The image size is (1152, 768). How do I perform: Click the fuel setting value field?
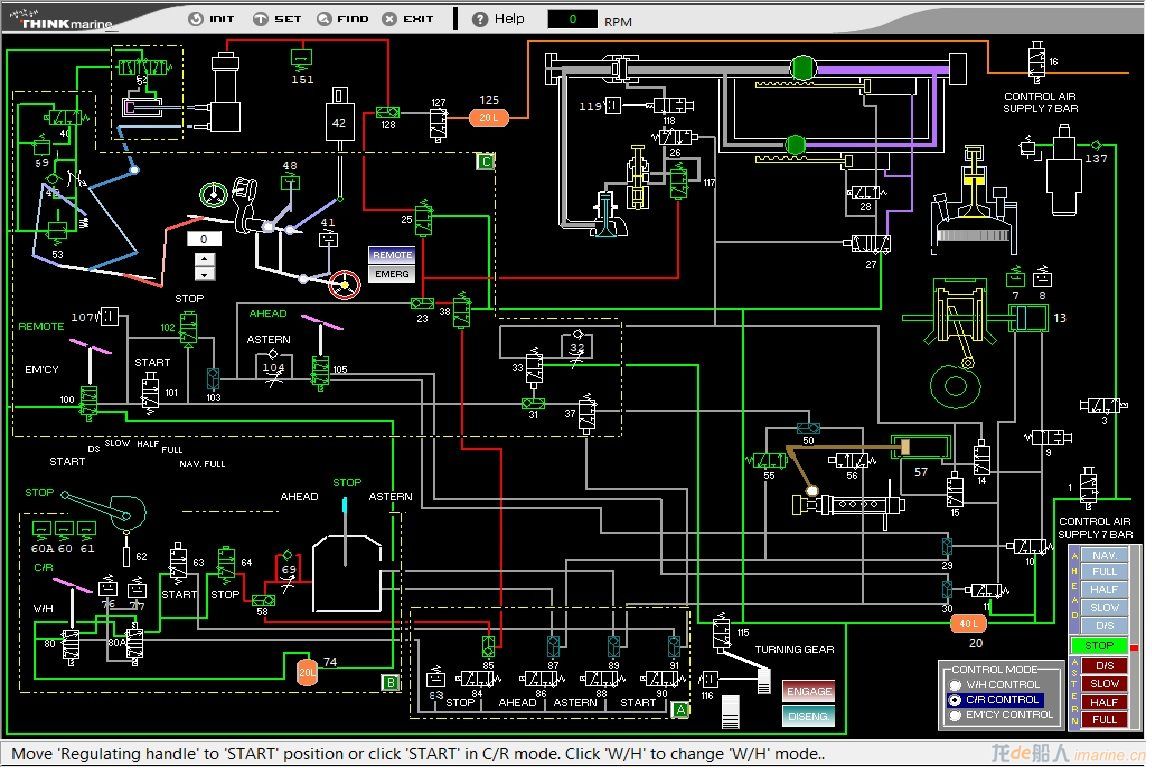click(x=204, y=239)
